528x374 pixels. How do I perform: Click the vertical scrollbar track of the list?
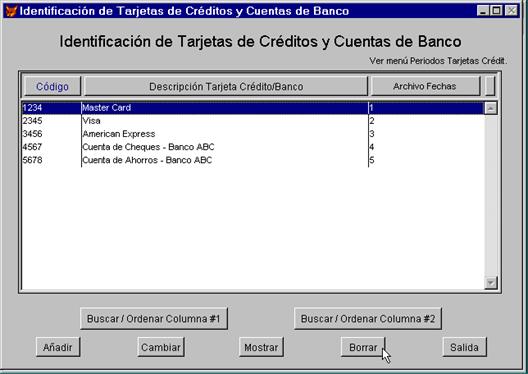491,196
